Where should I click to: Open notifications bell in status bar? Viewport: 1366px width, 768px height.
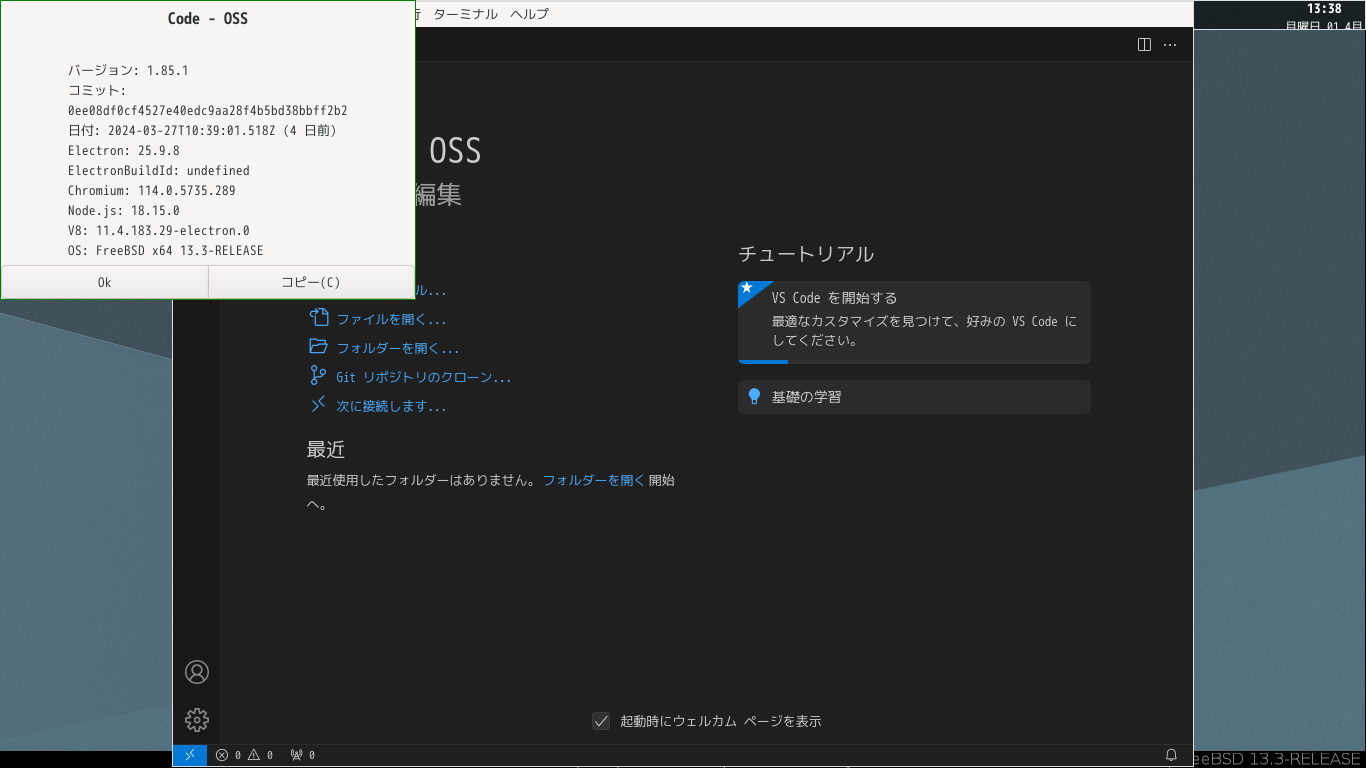(1171, 755)
